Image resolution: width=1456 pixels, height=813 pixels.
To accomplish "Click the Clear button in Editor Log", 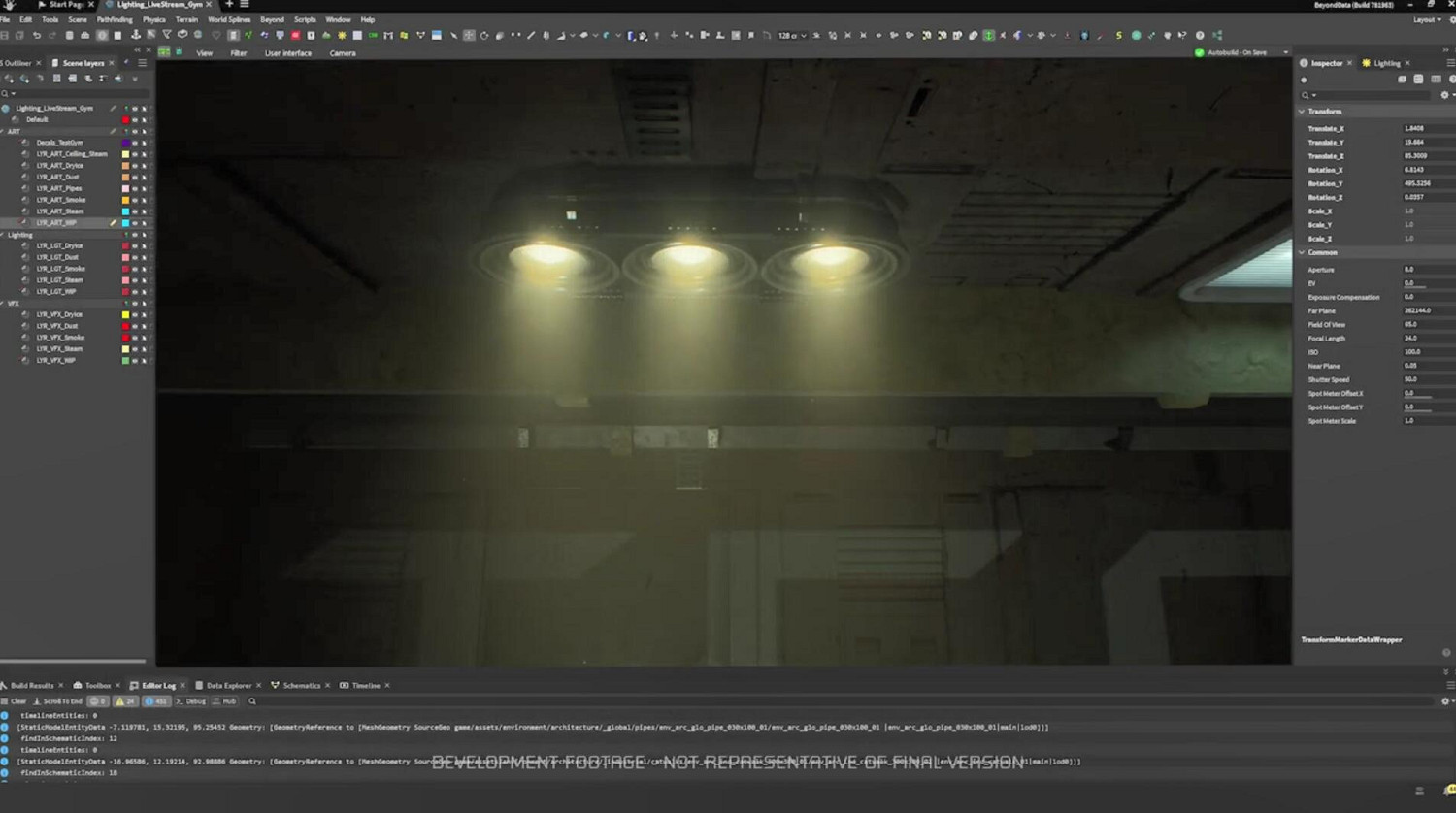I will (15, 701).
